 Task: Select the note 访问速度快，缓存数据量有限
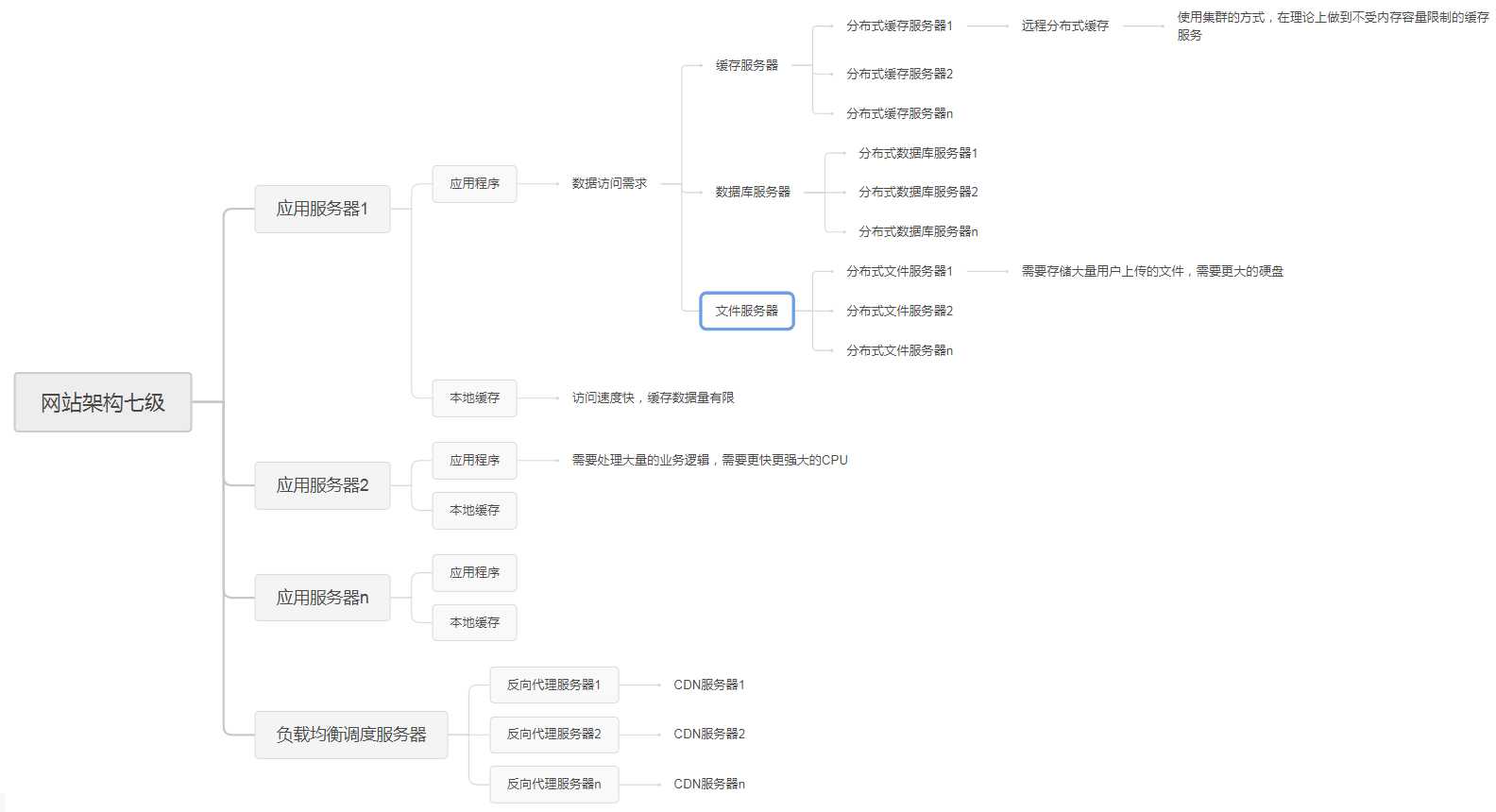653,398
